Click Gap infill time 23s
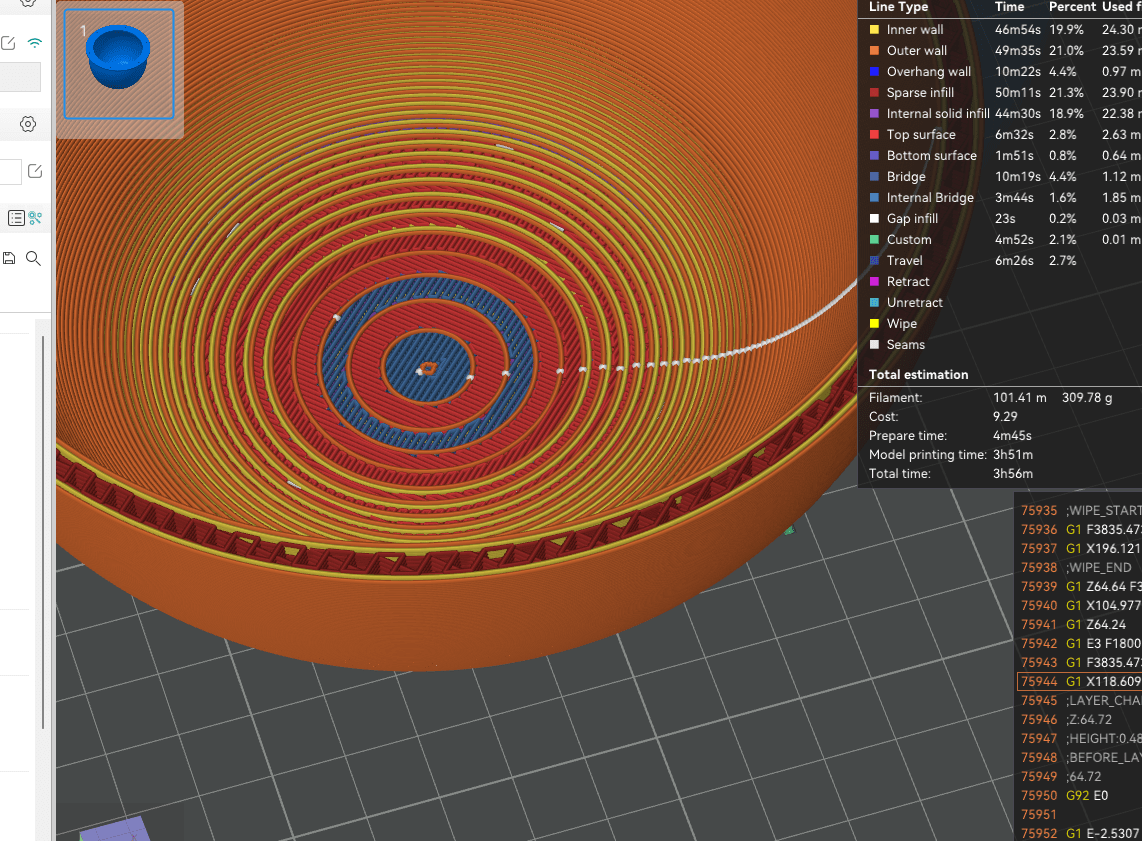 [x=1005, y=219]
